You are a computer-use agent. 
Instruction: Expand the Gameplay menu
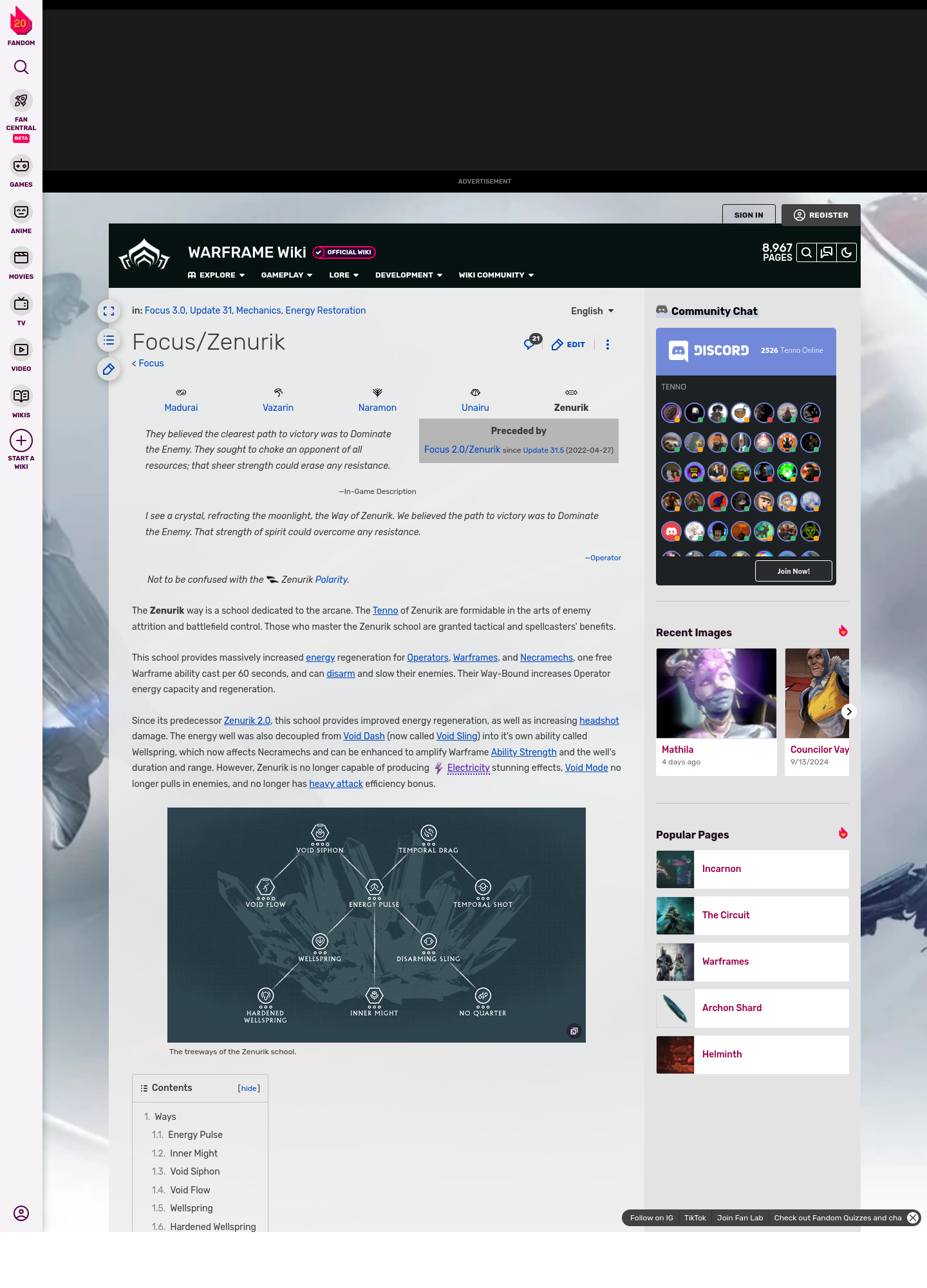(x=286, y=275)
